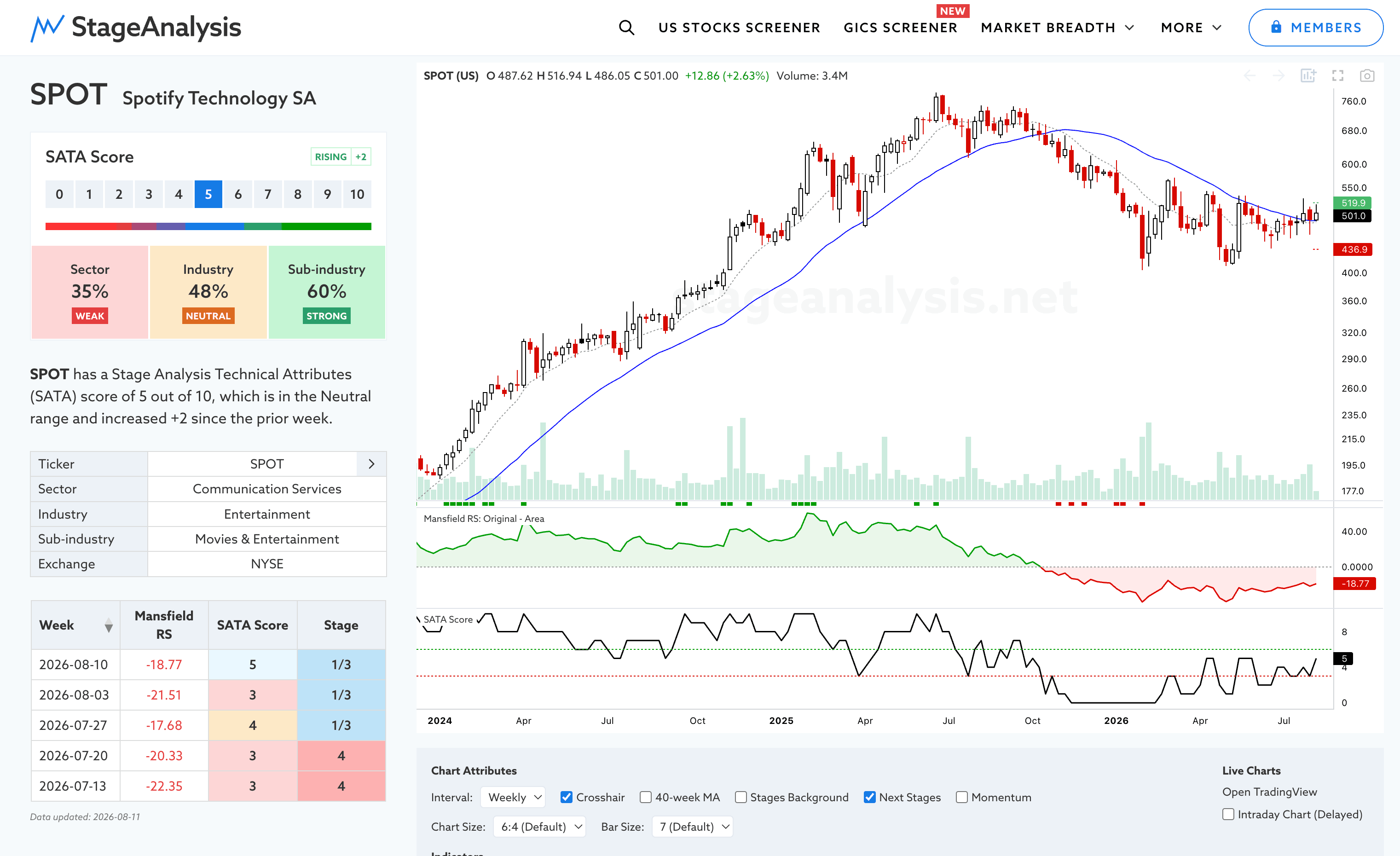The image size is (1400, 856).
Task: Enable the Stages Background checkbox
Action: 740,797
